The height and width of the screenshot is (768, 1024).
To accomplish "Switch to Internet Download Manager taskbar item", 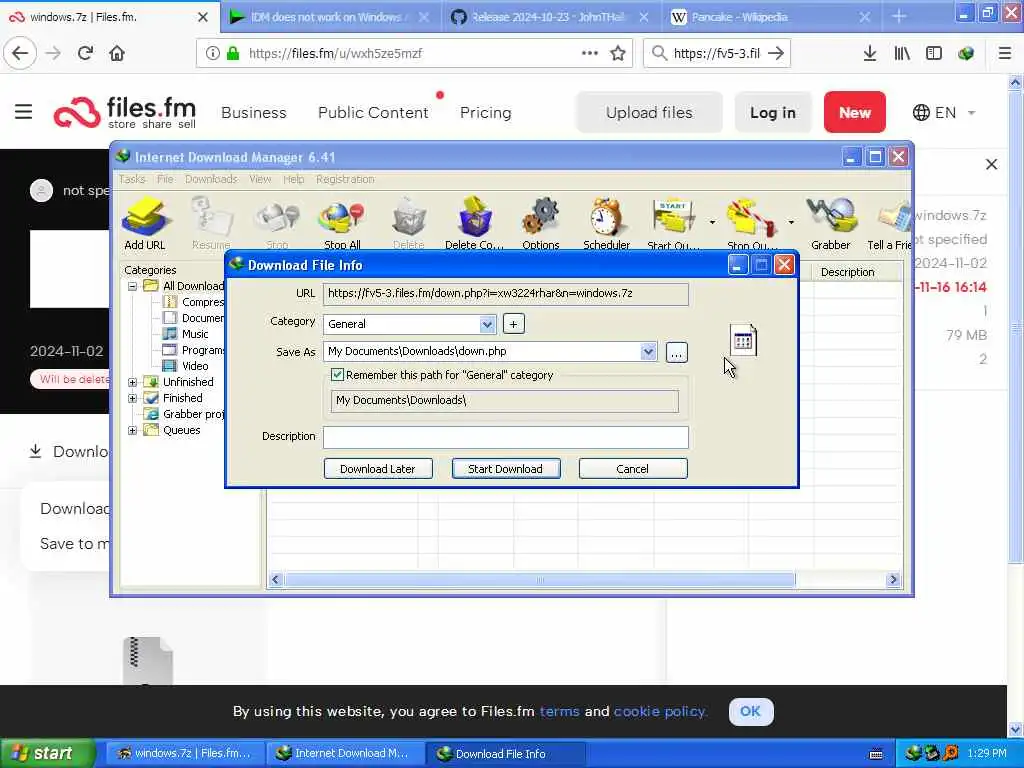I will [x=345, y=753].
